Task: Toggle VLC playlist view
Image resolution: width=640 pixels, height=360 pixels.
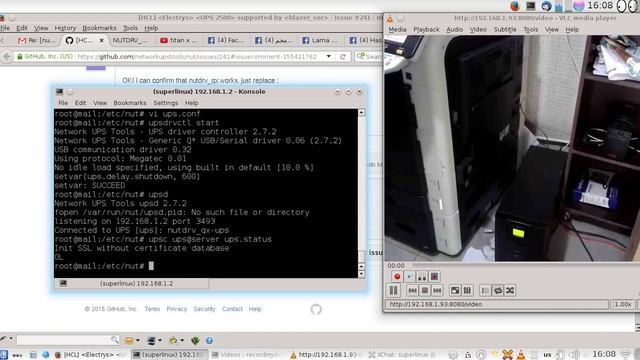Action: (485, 291)
